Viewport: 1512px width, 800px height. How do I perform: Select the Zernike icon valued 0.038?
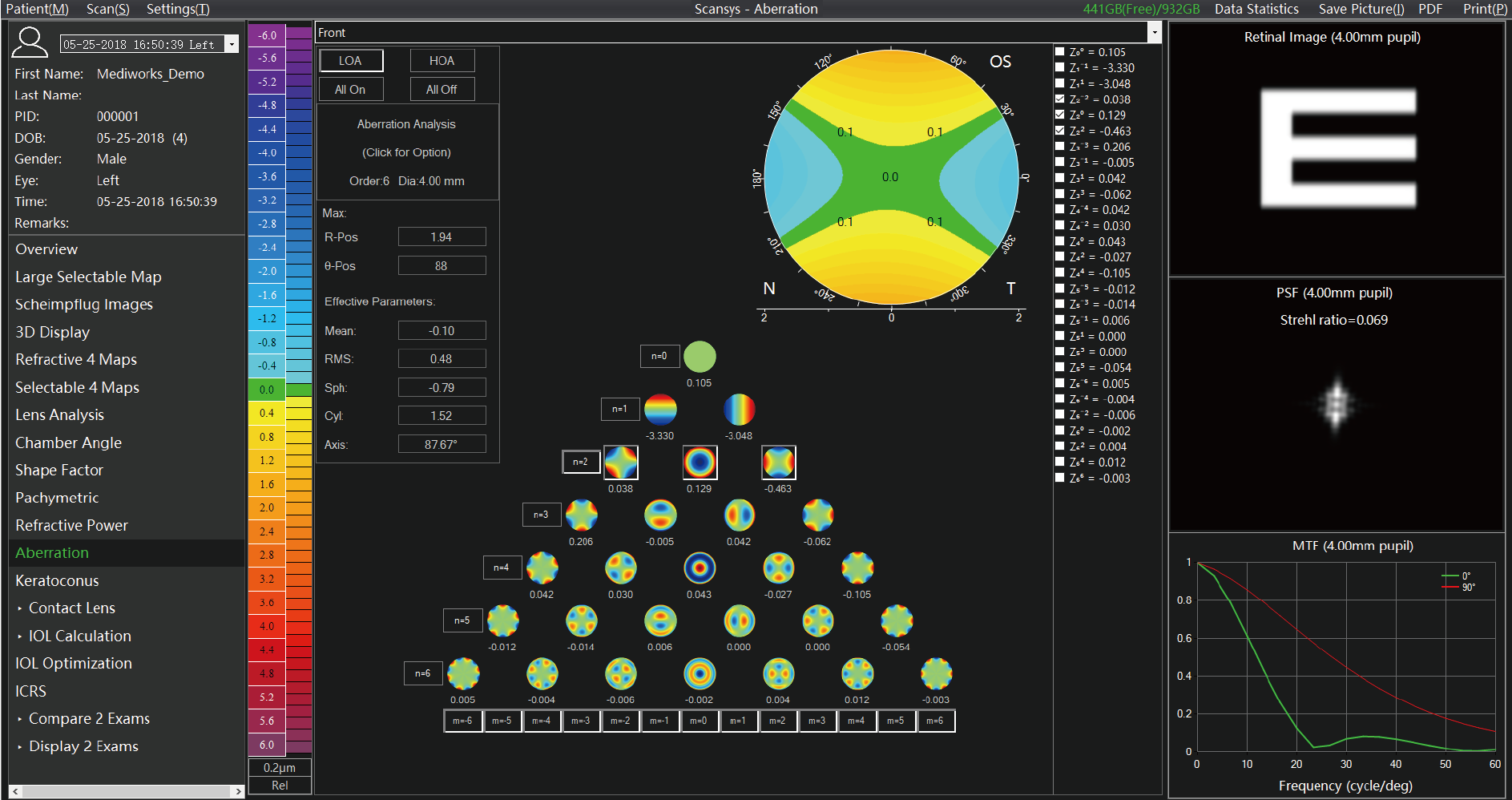621,463
